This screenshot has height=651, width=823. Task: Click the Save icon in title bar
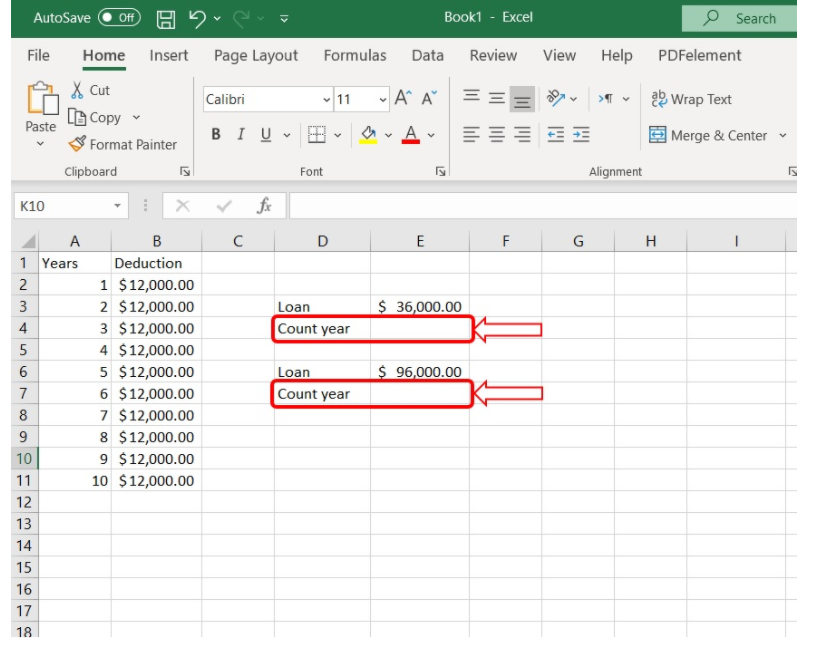[x=166, y=19]
